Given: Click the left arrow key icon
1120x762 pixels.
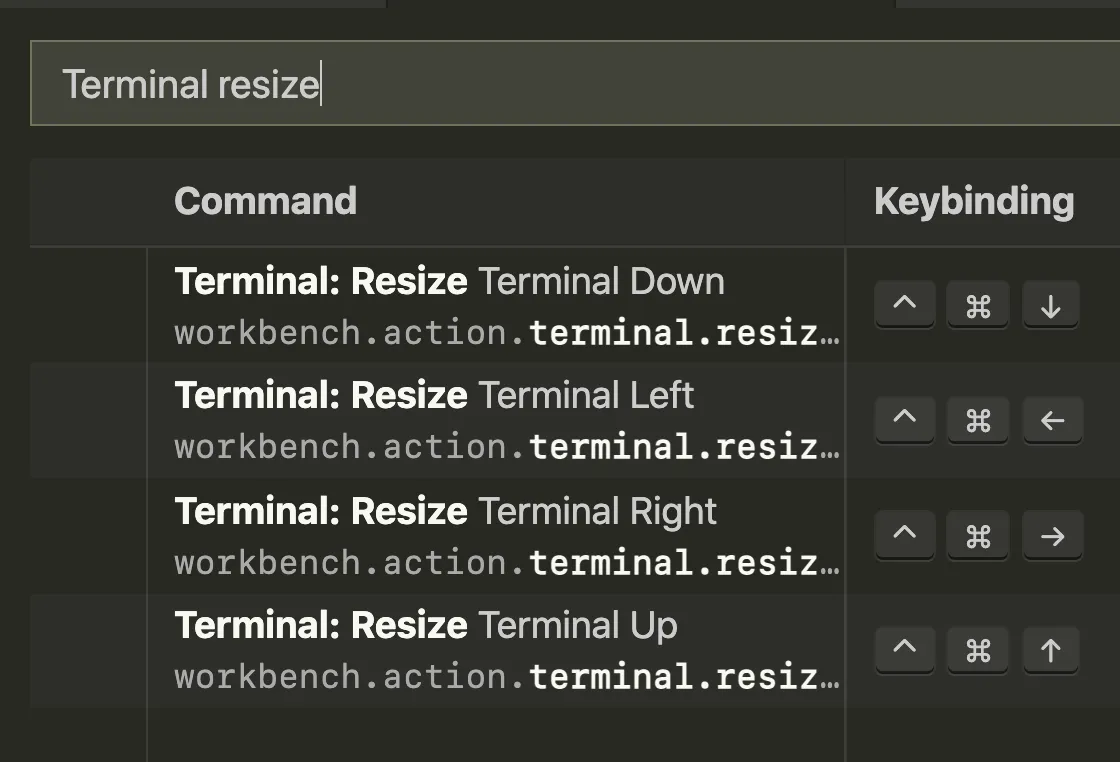Looking at the screenshot, I should 1051,420.
